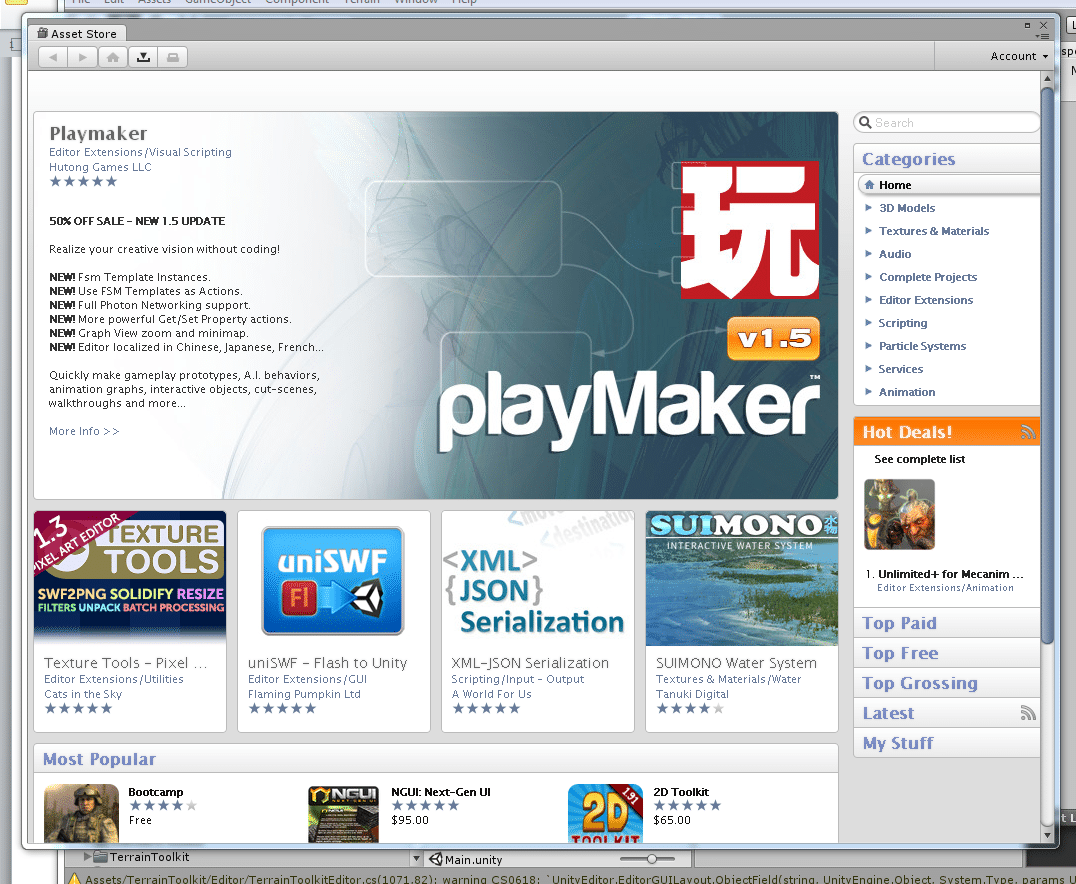
Task: Click the Asset Store vertical scrollbar
Action: point(1047,364)
